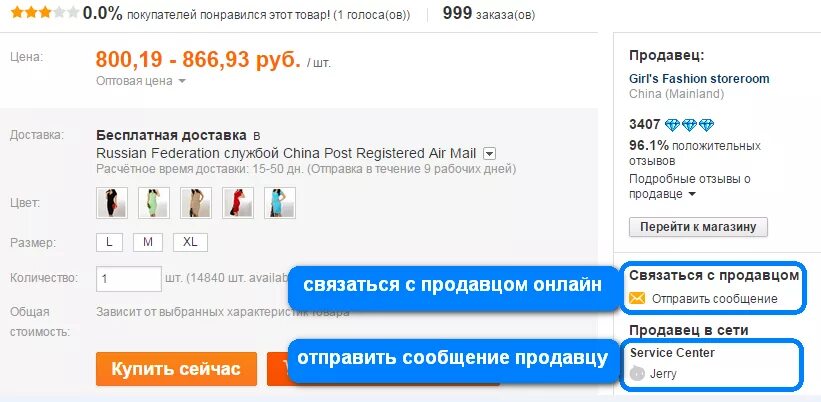This screenshot has width=821, height=402.
Task: Click the Отправить сообщение link
Action: (x=715, y=299)
